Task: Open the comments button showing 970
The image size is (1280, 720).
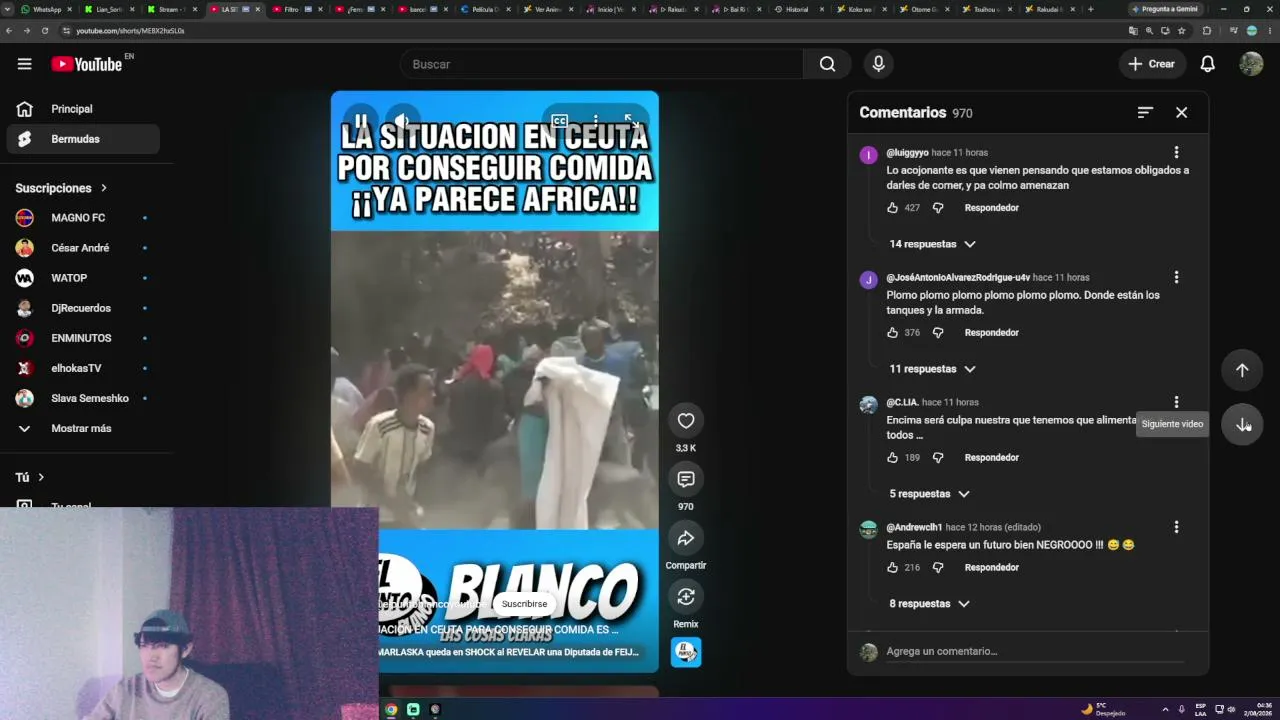Action: pyautogui.click(x=686, y=480)
